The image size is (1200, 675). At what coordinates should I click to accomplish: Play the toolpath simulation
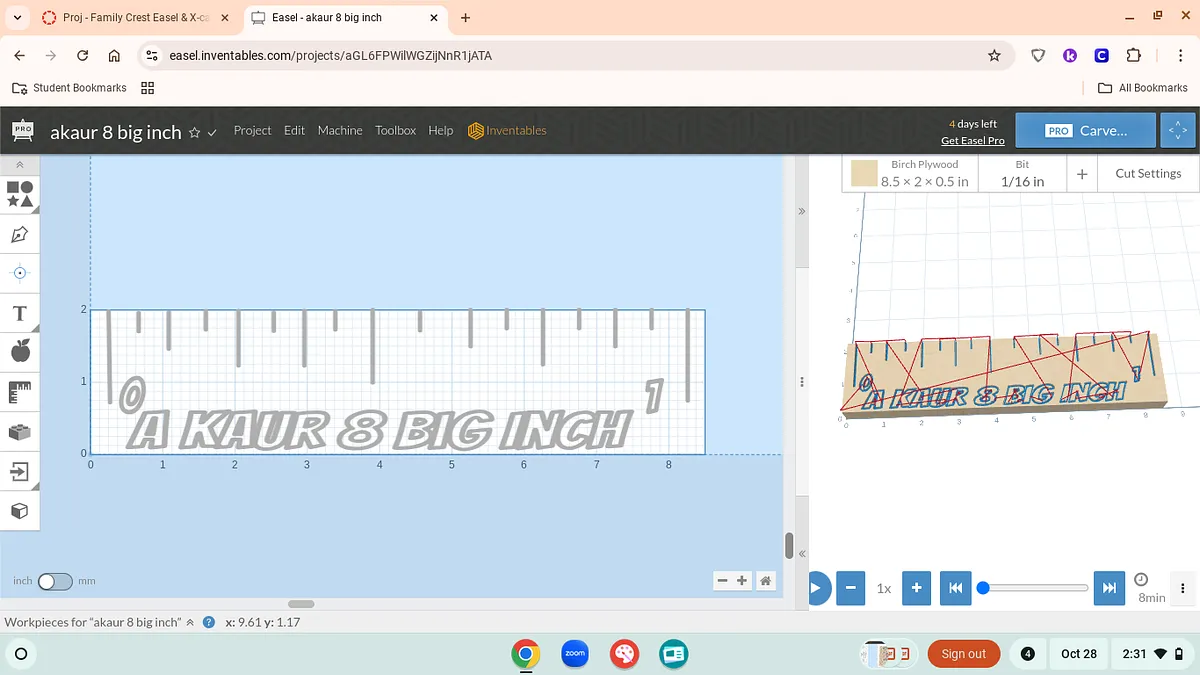tap(816, 588)
